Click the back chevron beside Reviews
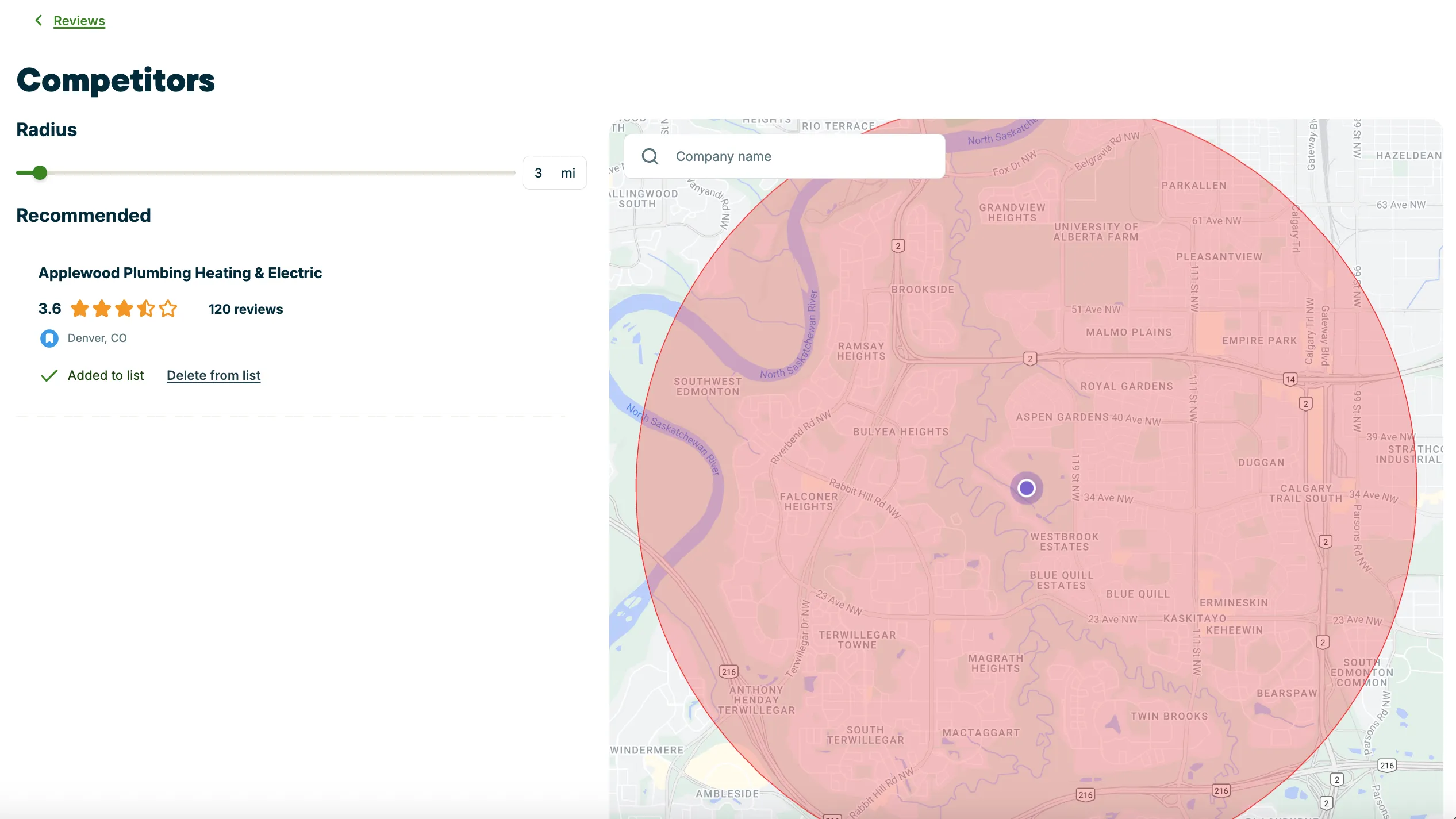This screenshot has height=819, width=1456. (39, 21)
